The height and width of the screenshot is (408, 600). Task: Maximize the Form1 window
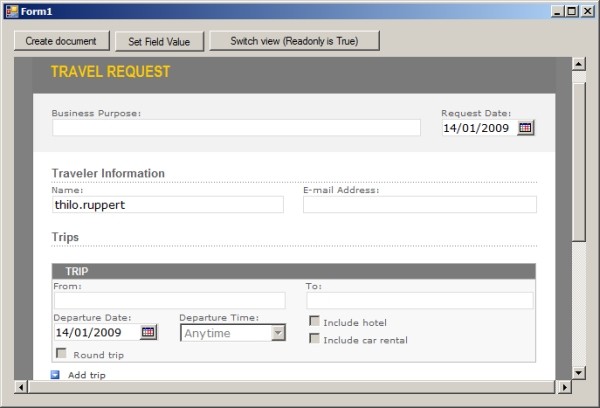click(x=572, y=11)
